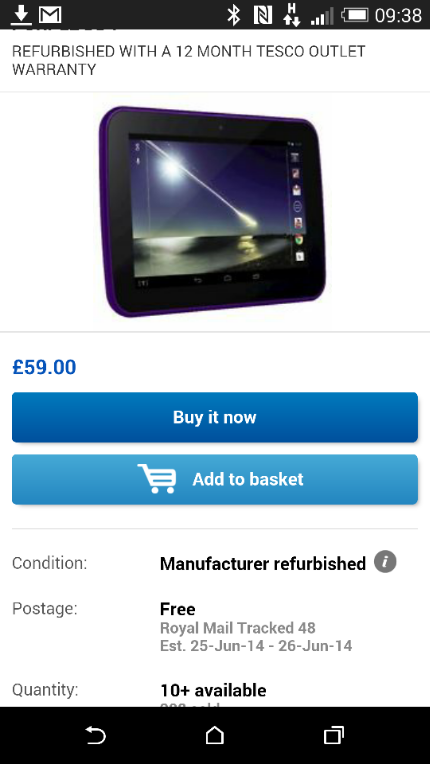
Task: Tap the mobile signal strength icon
Action: tap(322, 16)
